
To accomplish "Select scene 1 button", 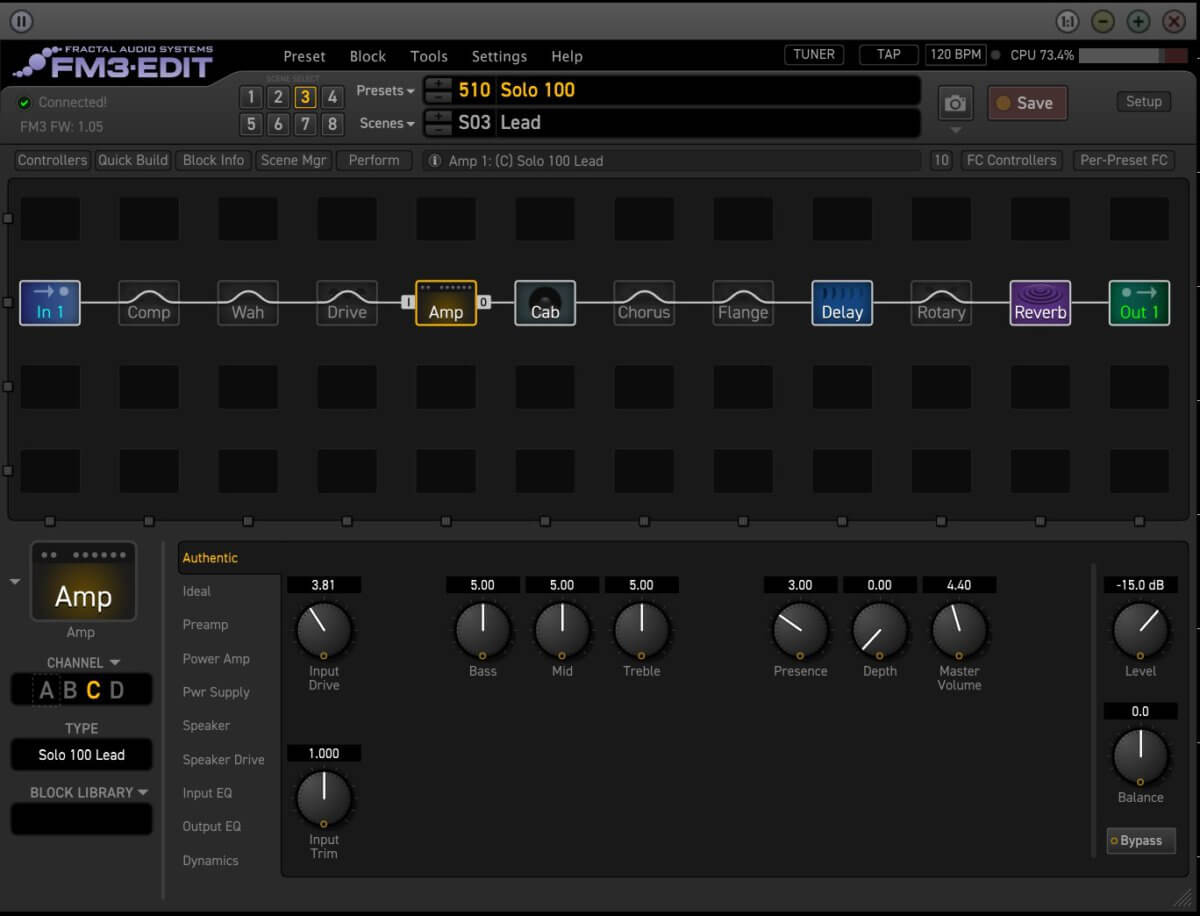I will [251, 97].
